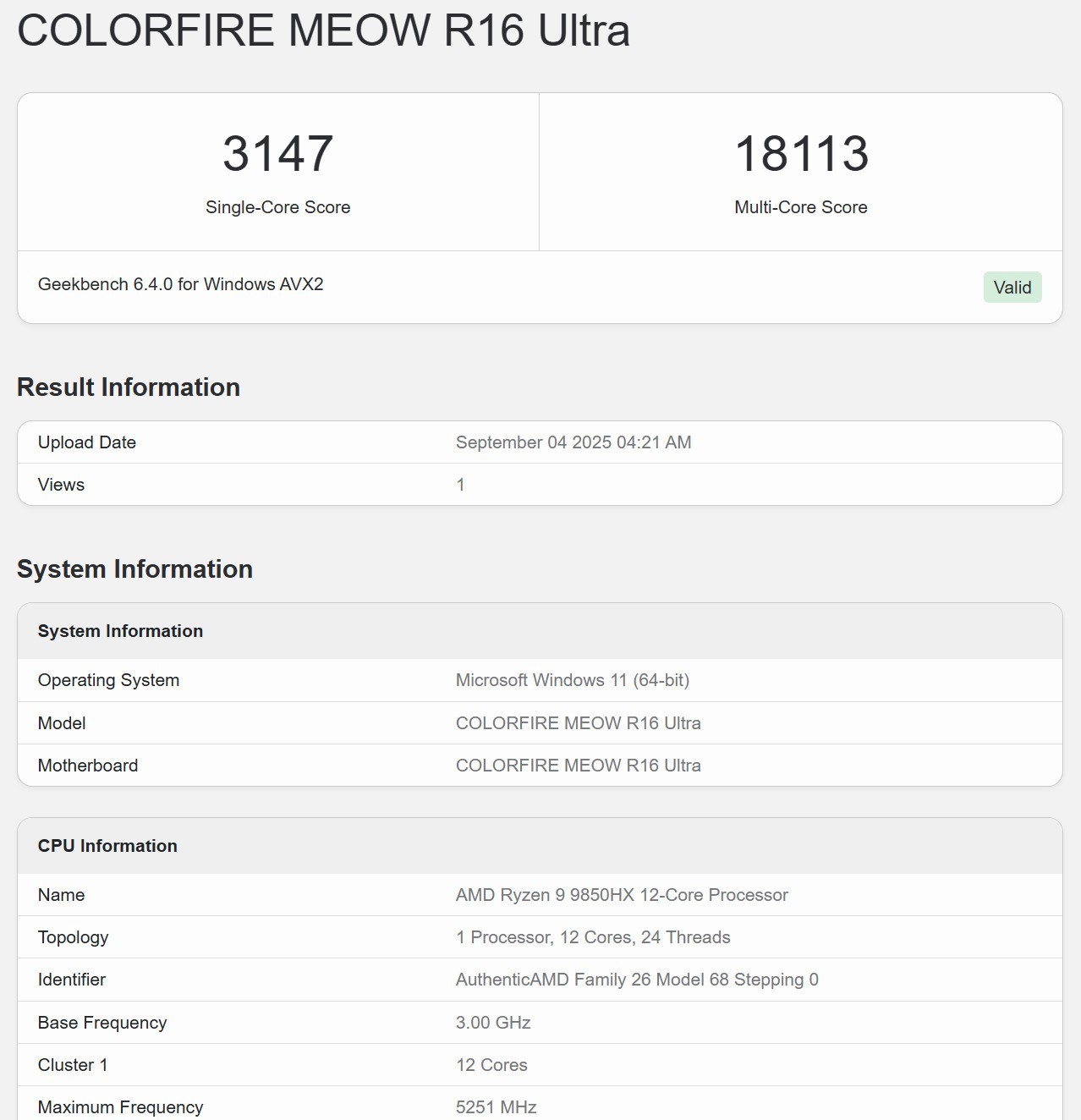This screenshot has width=1081, height=1120.
Task: Click the Model row's COLORFIRE MEOW value
Action: pyautogui.click(x=578, y=723)
